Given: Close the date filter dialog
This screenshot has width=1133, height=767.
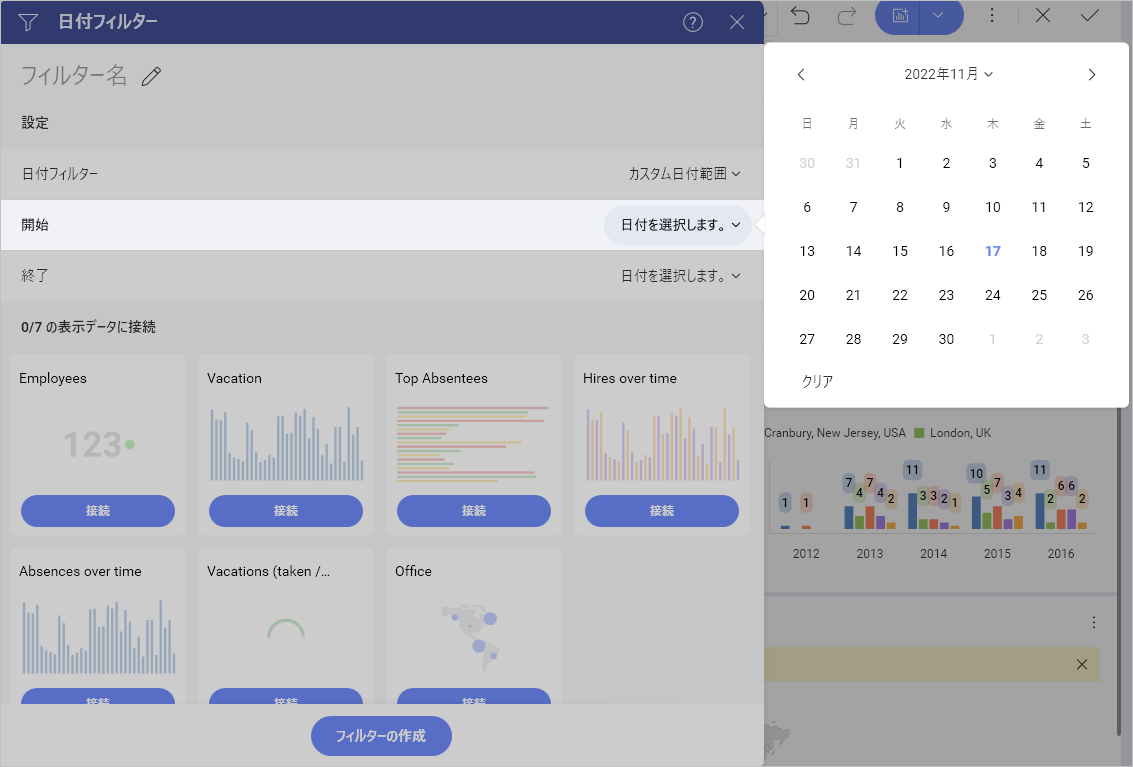Looking at the screenshot, I should tap(736, 22).
